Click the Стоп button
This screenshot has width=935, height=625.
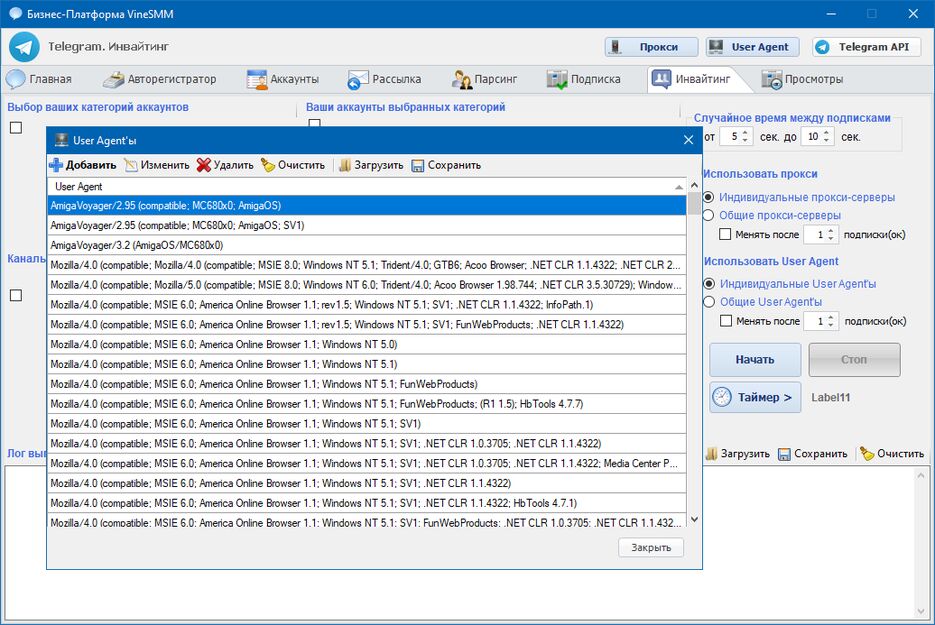tap(854, 360)
